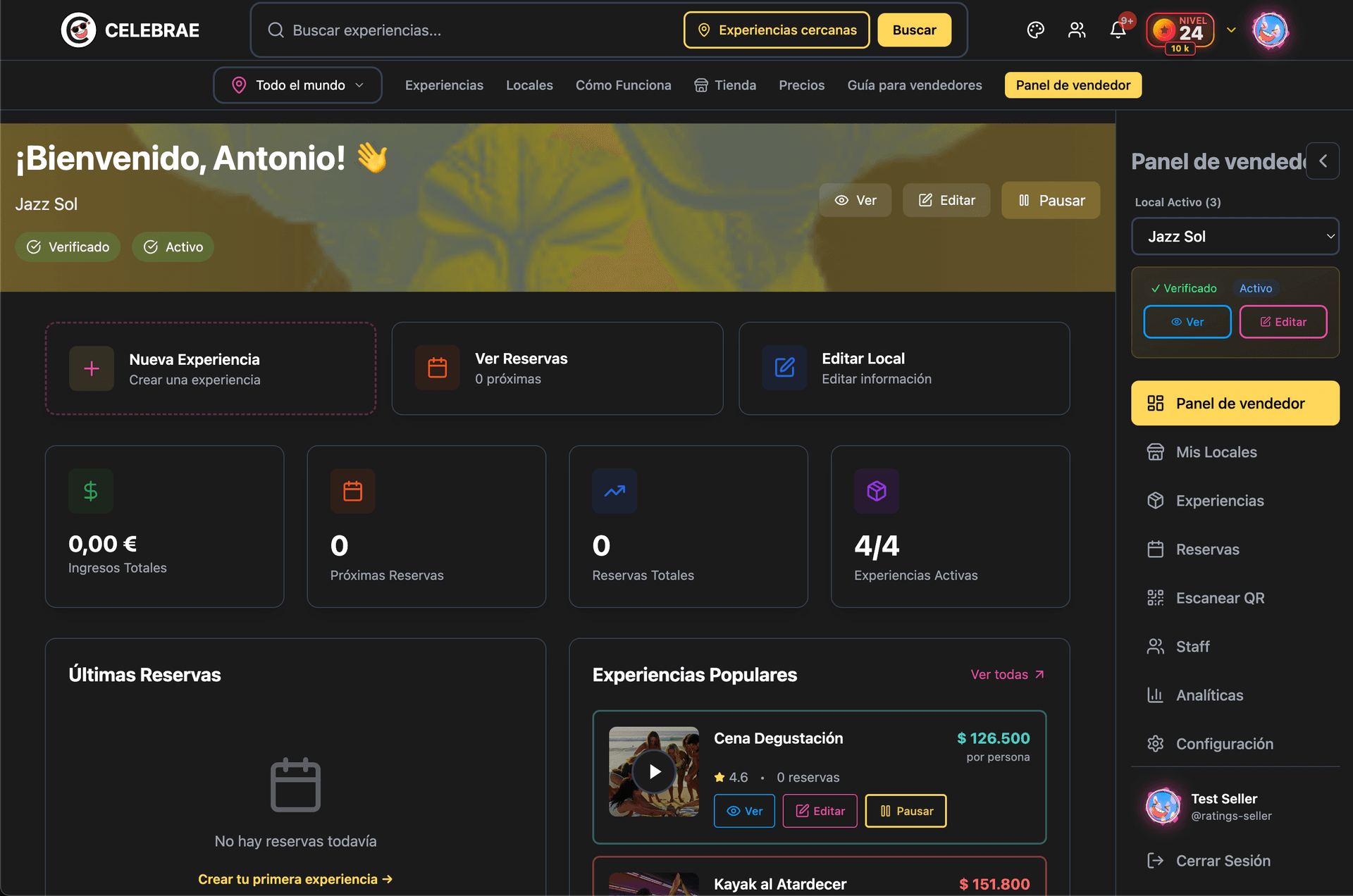Screen dimensions: 1353x896
Task: Open the theme palette icon
Action: coord(1035,30)
